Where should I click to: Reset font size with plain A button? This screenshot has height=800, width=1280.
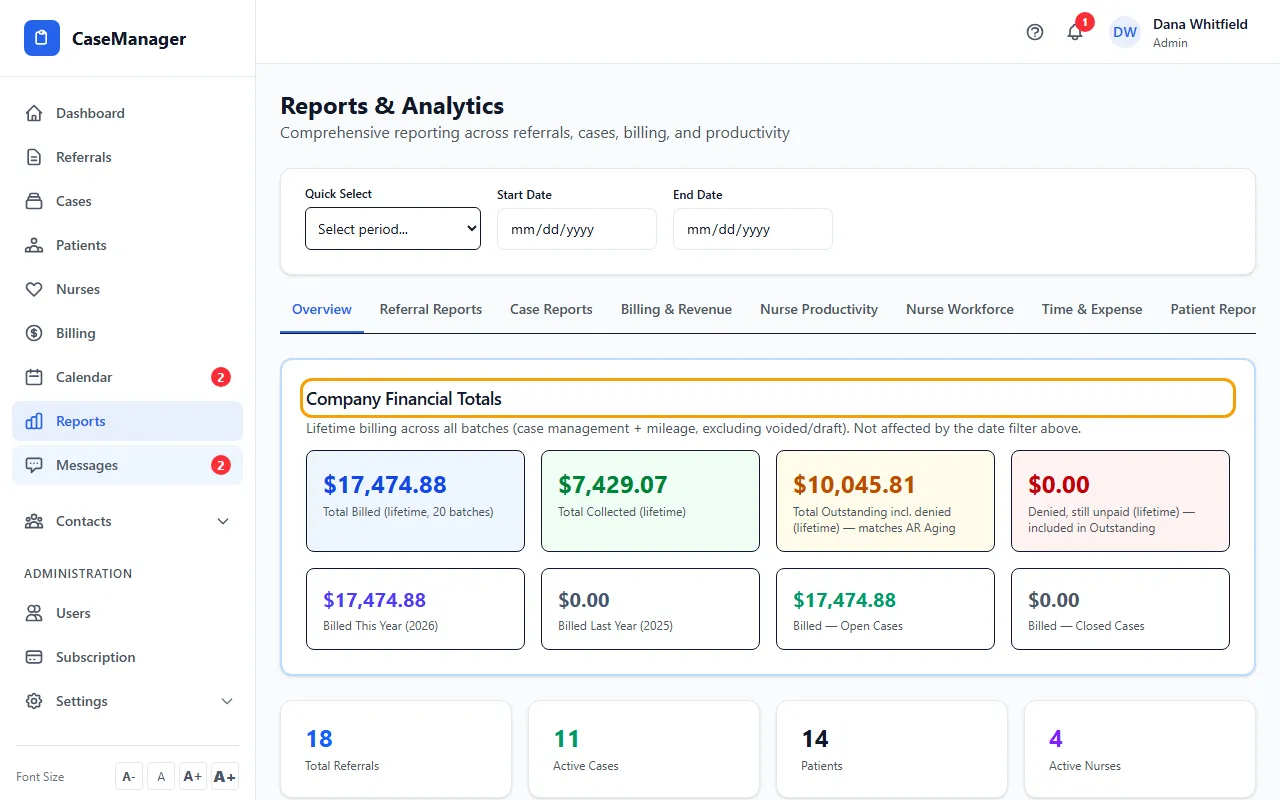click(x=161, y=776)
